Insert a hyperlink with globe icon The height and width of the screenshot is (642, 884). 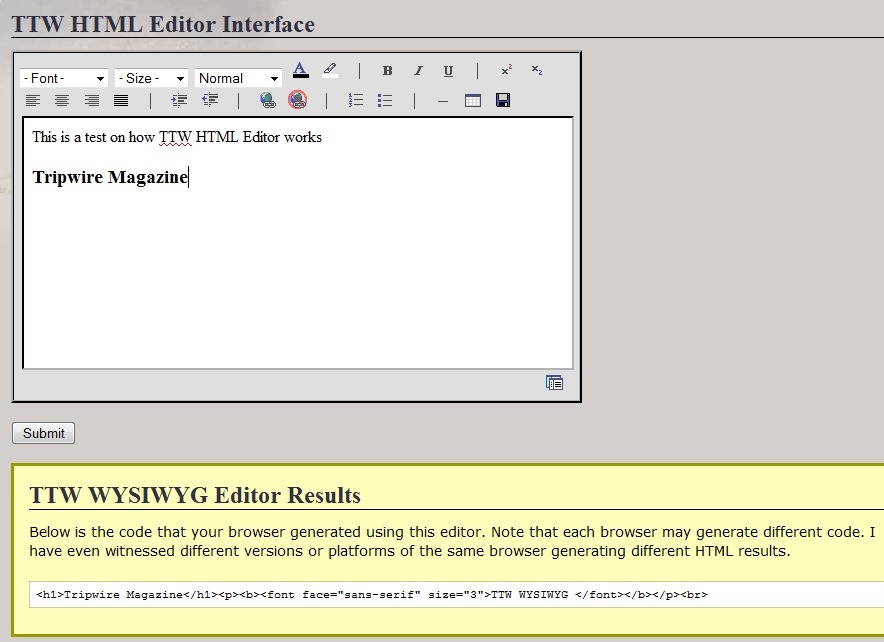[x=268, y=100]
